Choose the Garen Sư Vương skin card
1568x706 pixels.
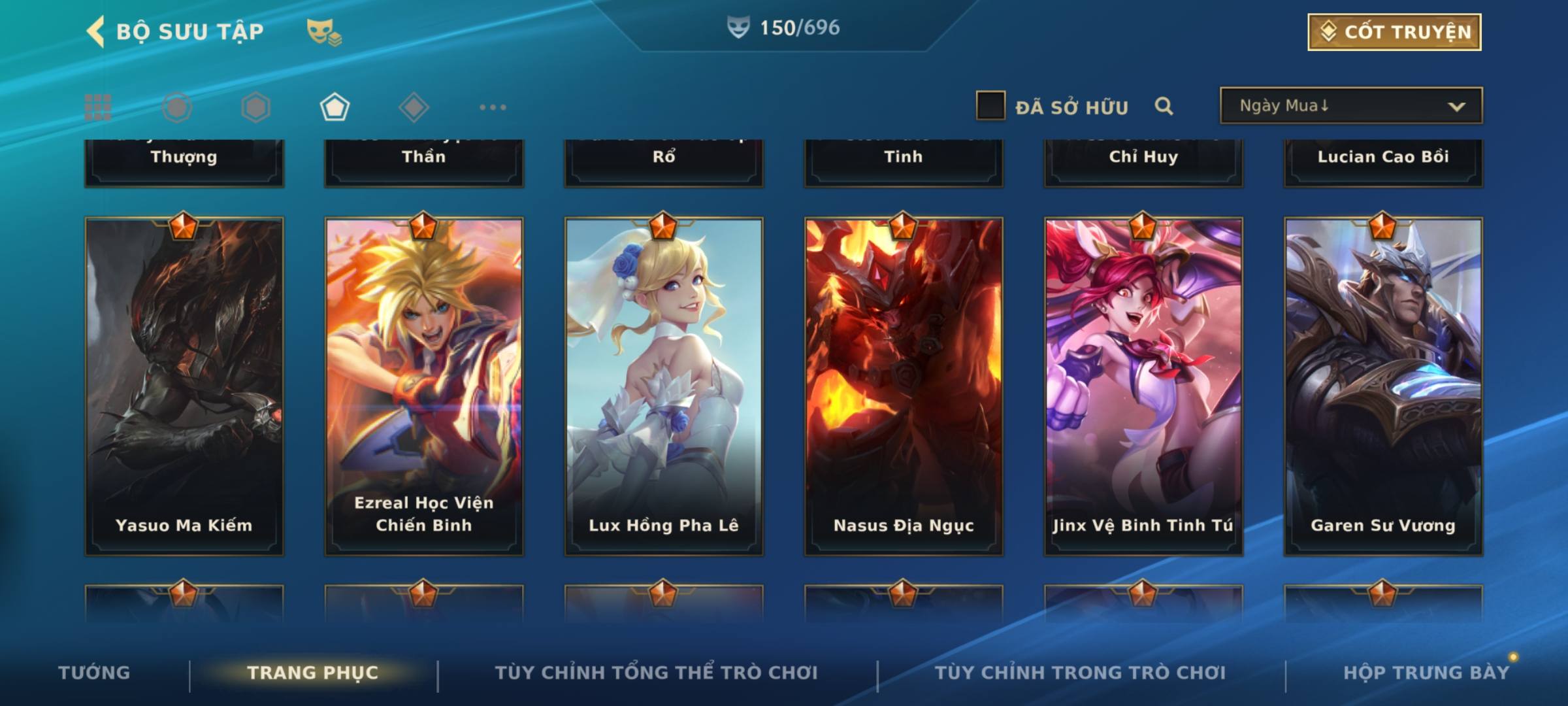click(1383, 386)
